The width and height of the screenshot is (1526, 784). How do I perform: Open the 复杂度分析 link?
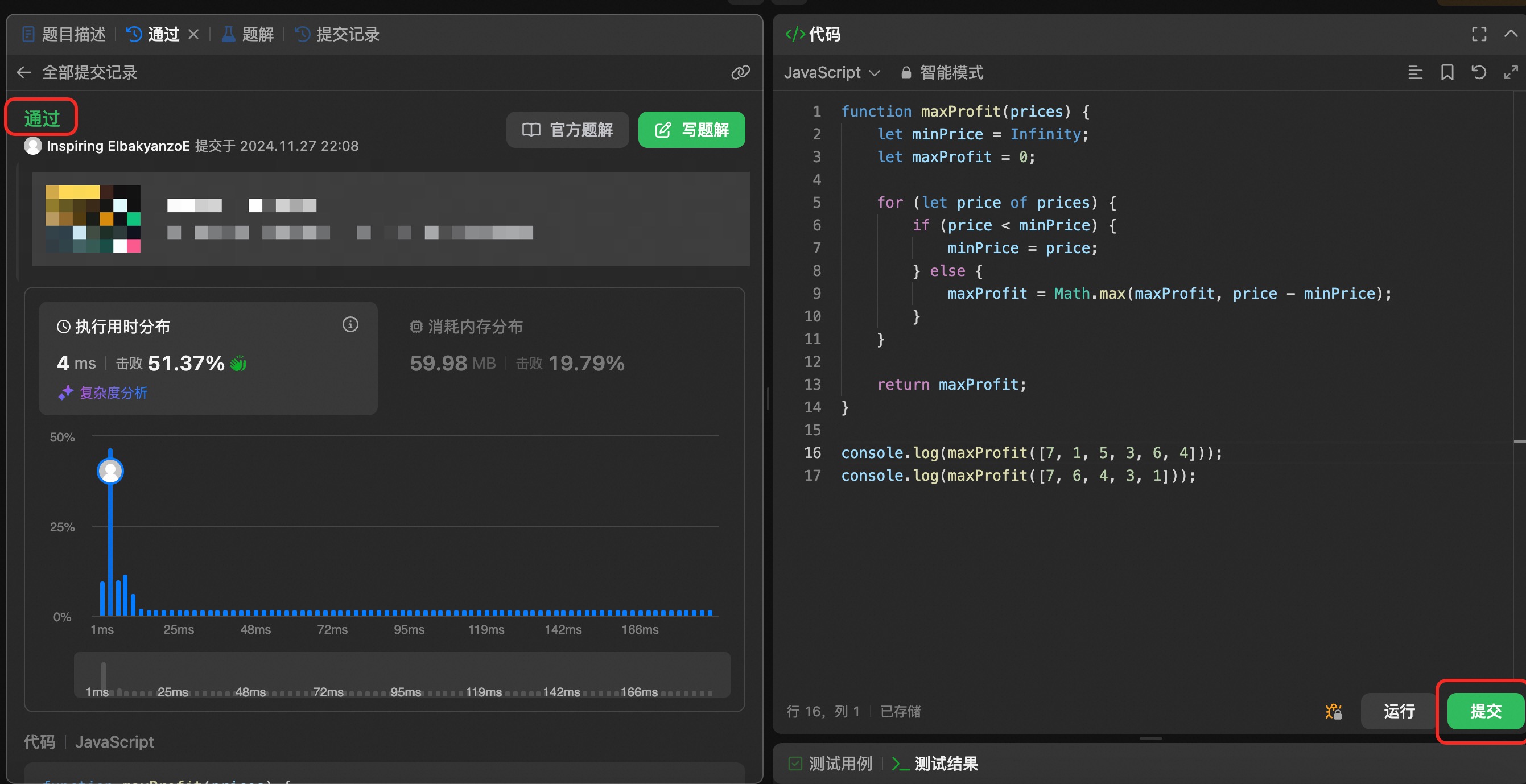tap(103, 392)
